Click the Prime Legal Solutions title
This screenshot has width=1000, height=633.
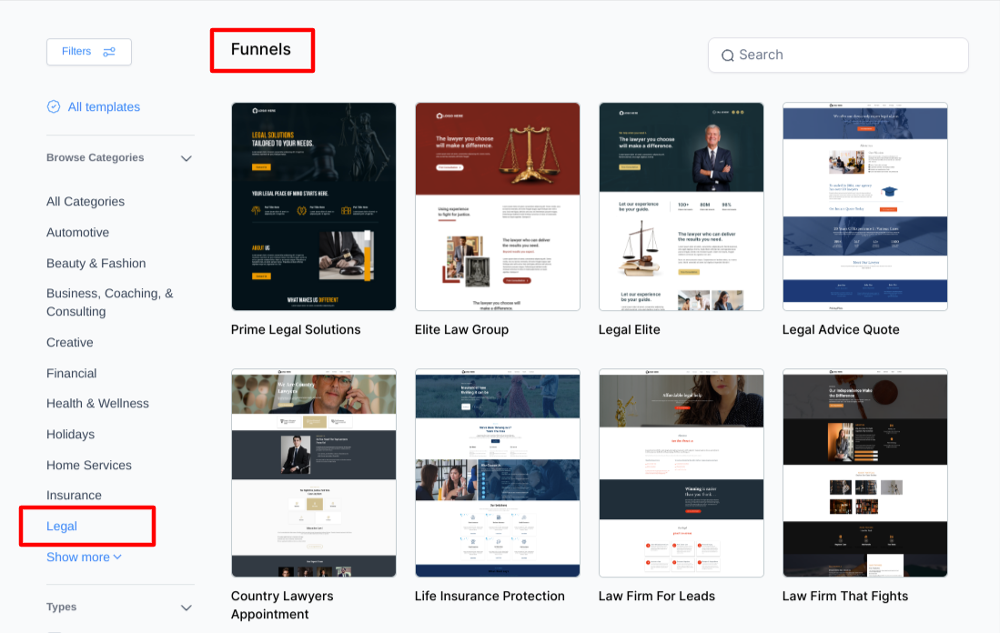coord(296,330)
